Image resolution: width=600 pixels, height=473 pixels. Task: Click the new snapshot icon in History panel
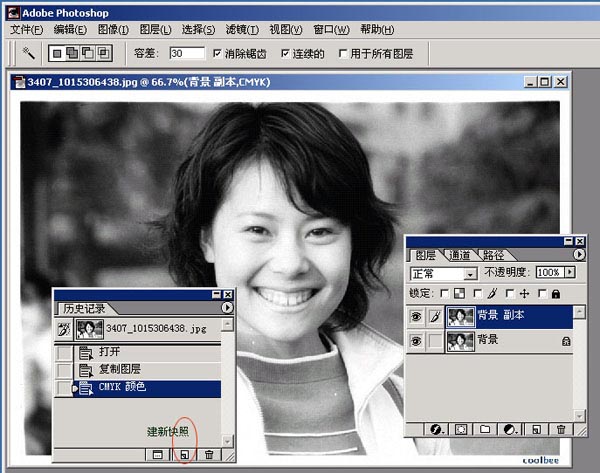click(x=183, y=454)
